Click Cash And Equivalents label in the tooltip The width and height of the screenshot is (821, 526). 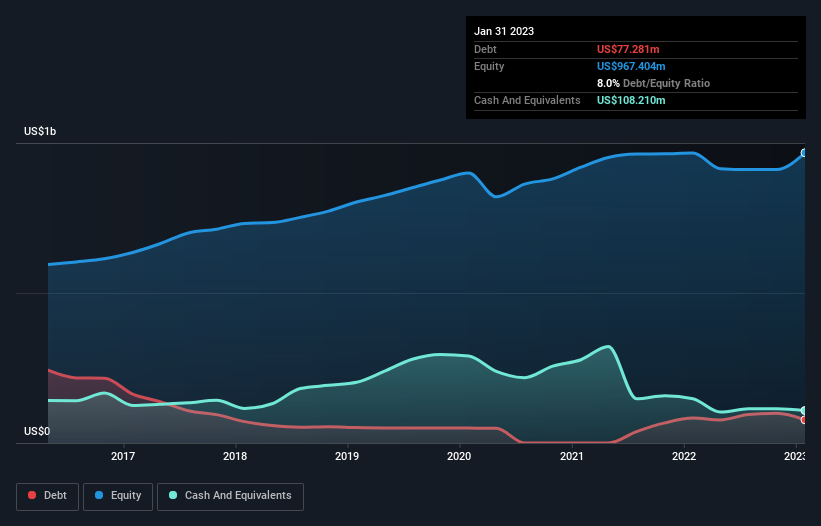[x=527, y=100]
